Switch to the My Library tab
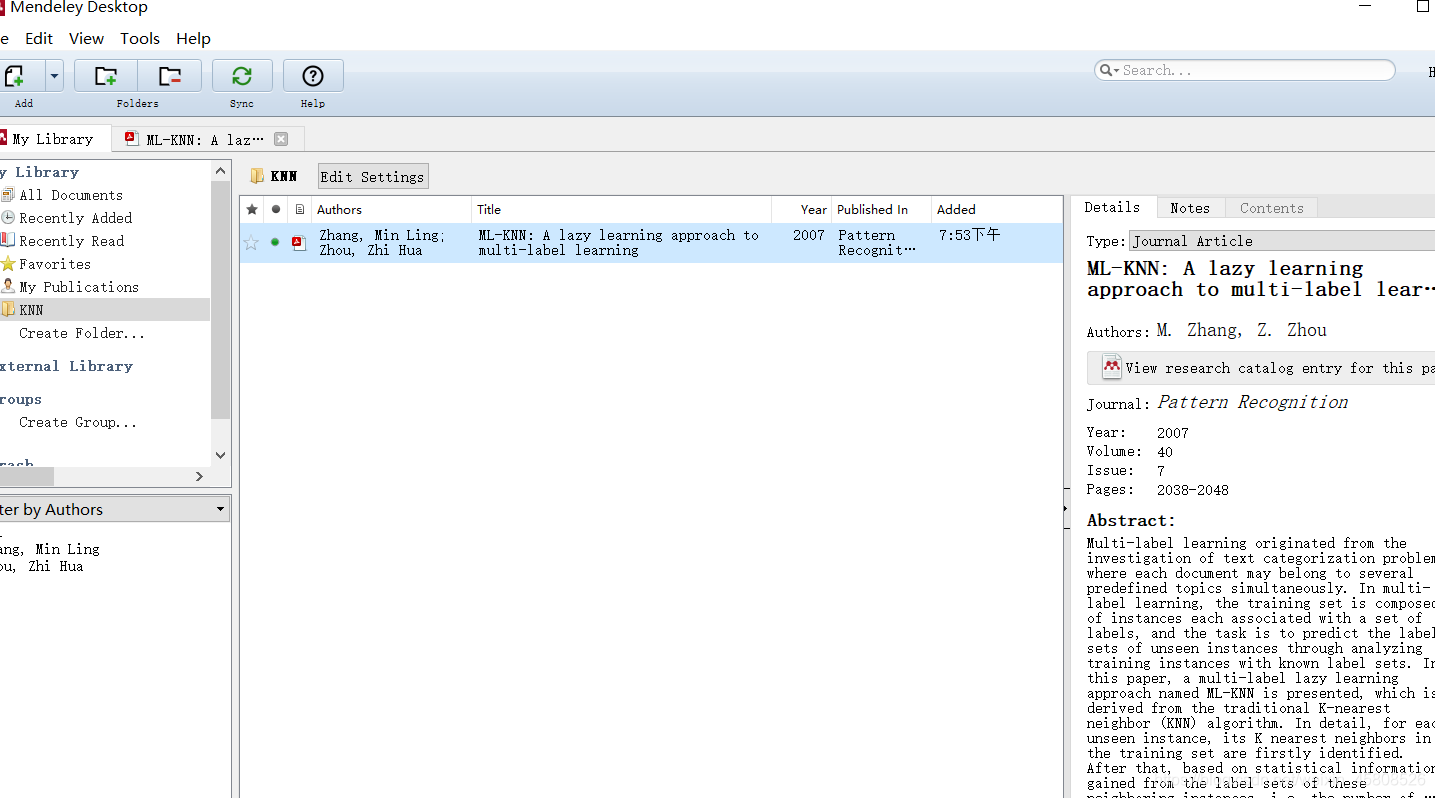The height and width of the screenshot is (798, 1435). (x=52, y=139)
